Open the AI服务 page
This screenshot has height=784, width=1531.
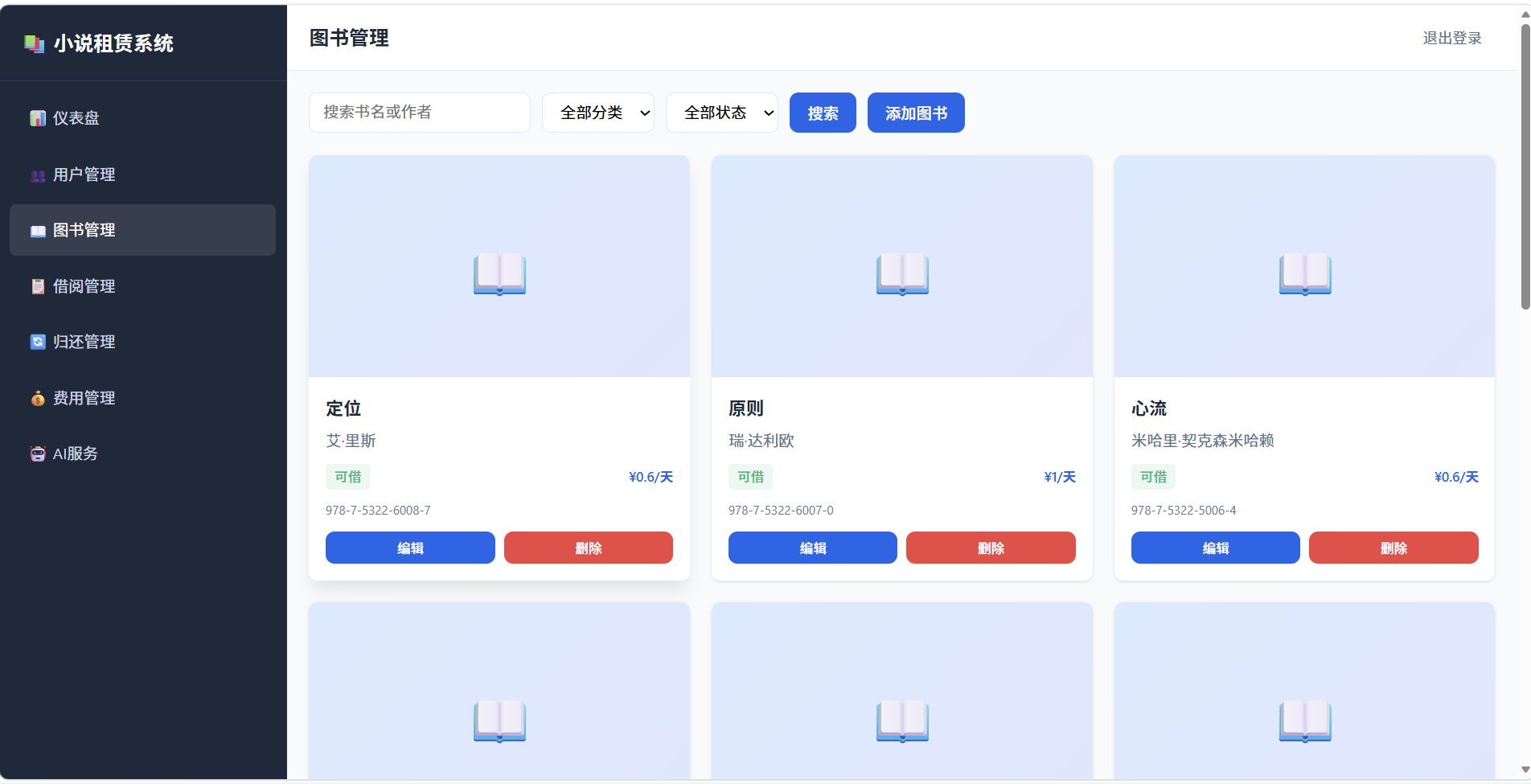(x=142, y=454)
